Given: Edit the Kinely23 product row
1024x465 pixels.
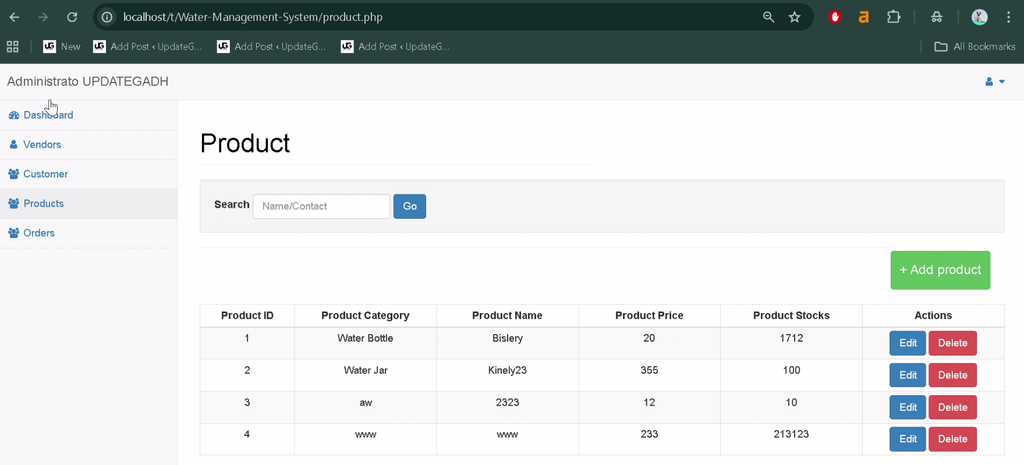Looking at the screenshot, I should coord(908,375).
